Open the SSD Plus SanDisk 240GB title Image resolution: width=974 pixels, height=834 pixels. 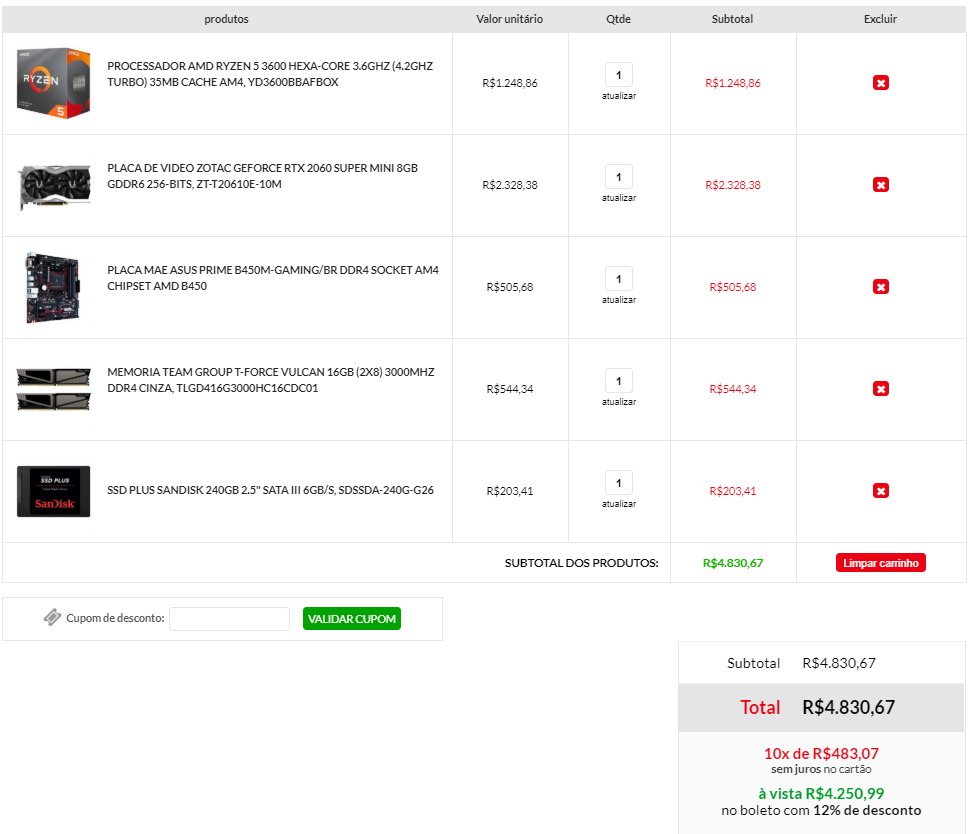[270, 490]
